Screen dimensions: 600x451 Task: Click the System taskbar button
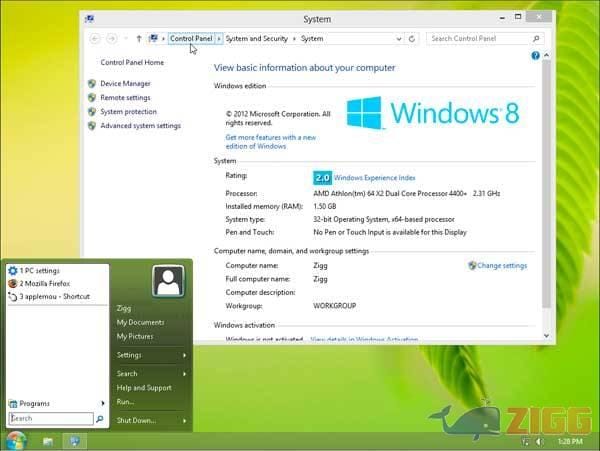(75, 441)
